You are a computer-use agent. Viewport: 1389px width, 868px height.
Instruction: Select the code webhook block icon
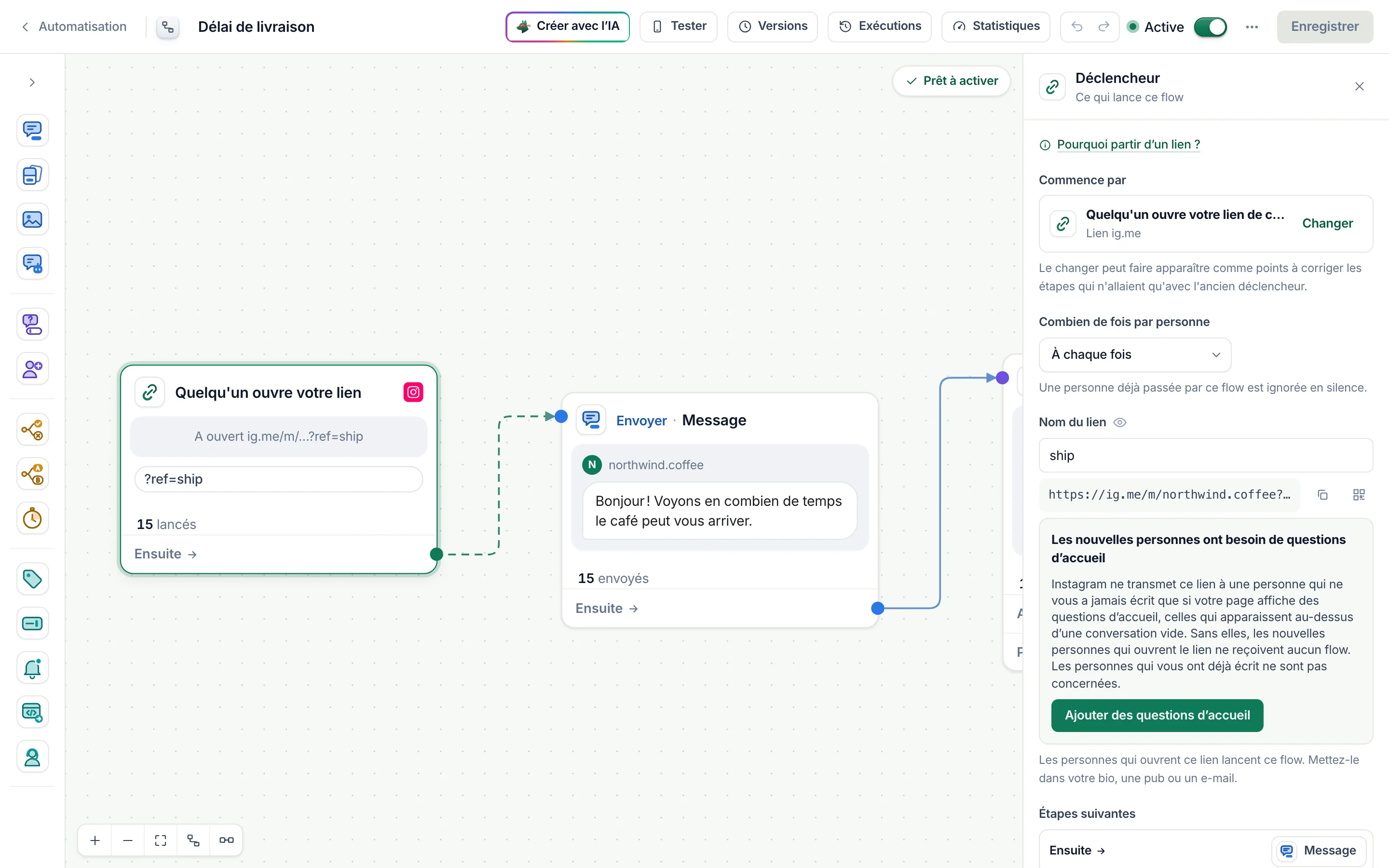tap(32, 712)
